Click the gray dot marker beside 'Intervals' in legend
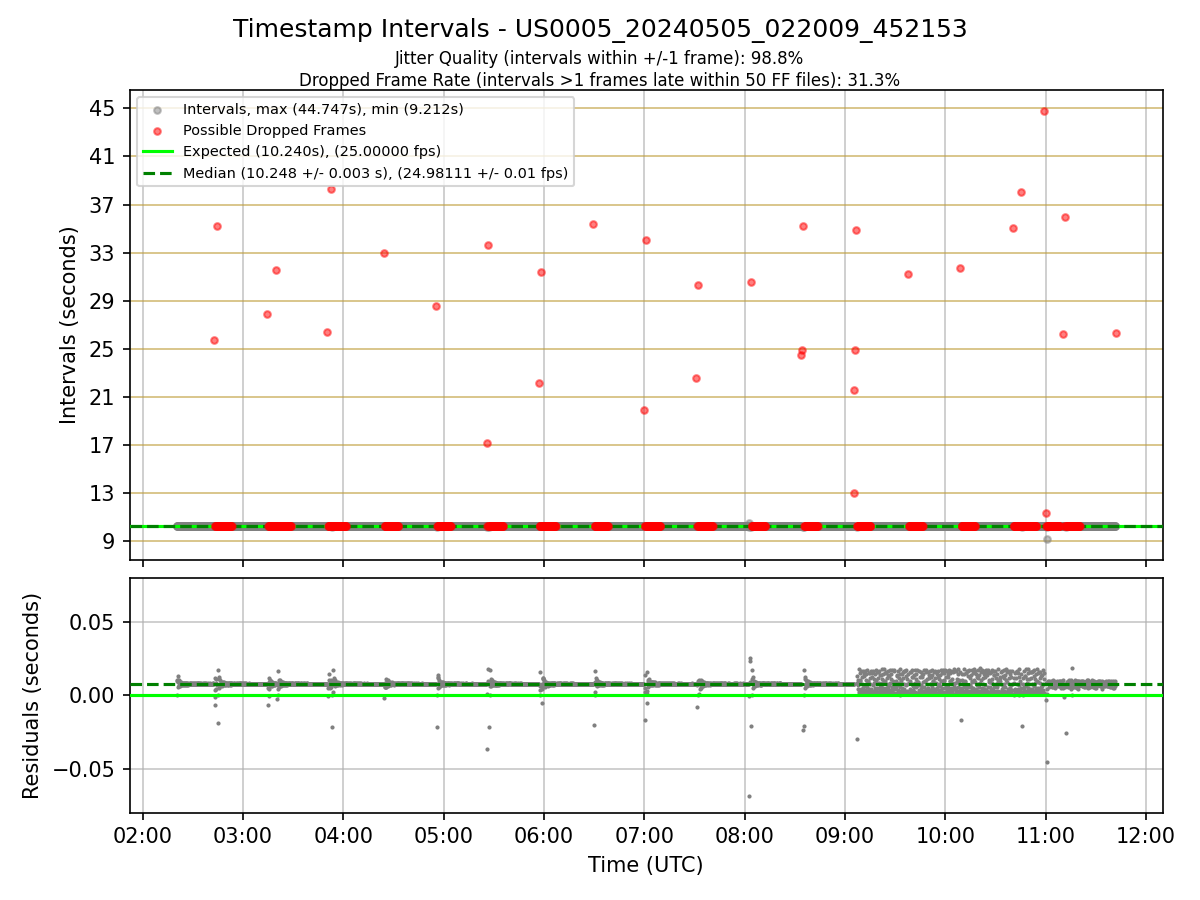The height and width of the screenshot is (900, 1200). pyautogui.click(x=157, y=109)
